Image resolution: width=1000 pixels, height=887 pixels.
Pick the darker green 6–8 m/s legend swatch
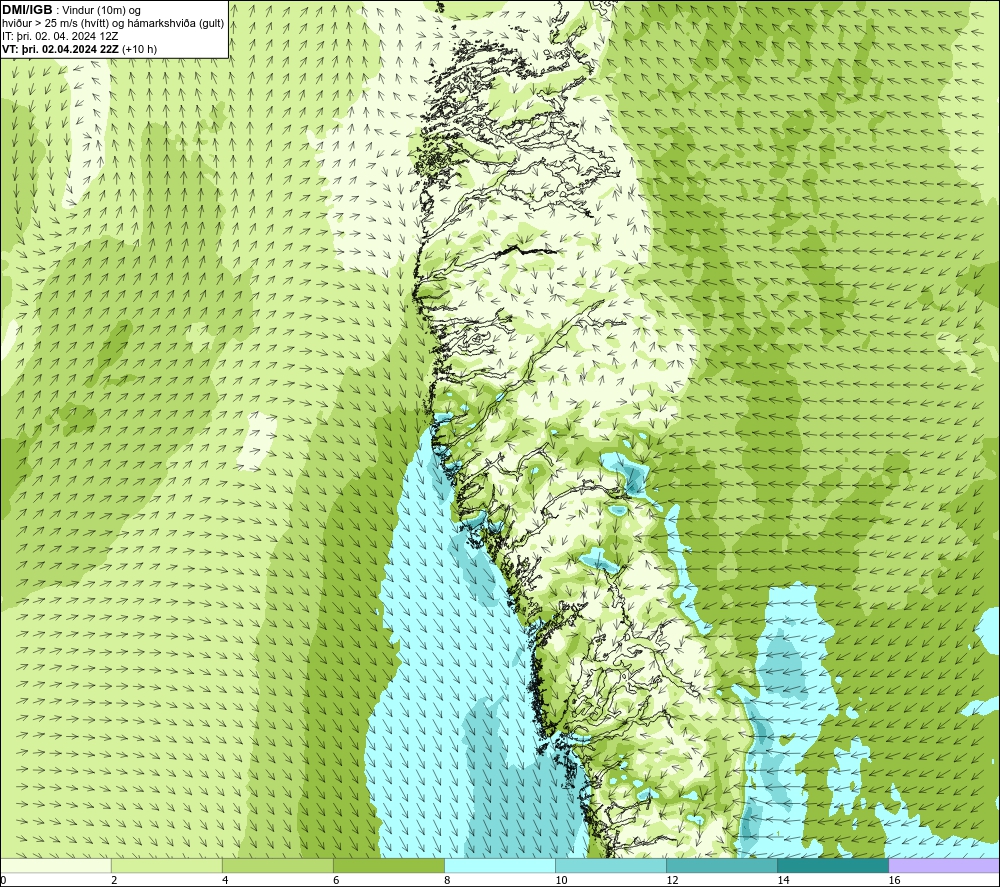[388, 865]
